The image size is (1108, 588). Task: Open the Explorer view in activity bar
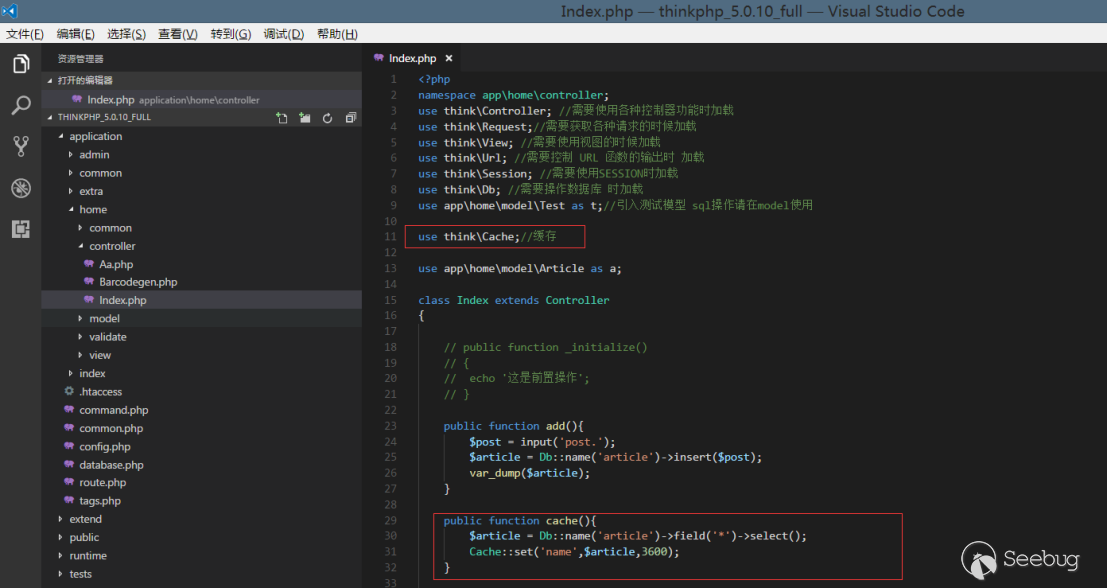tap(20, 64)
